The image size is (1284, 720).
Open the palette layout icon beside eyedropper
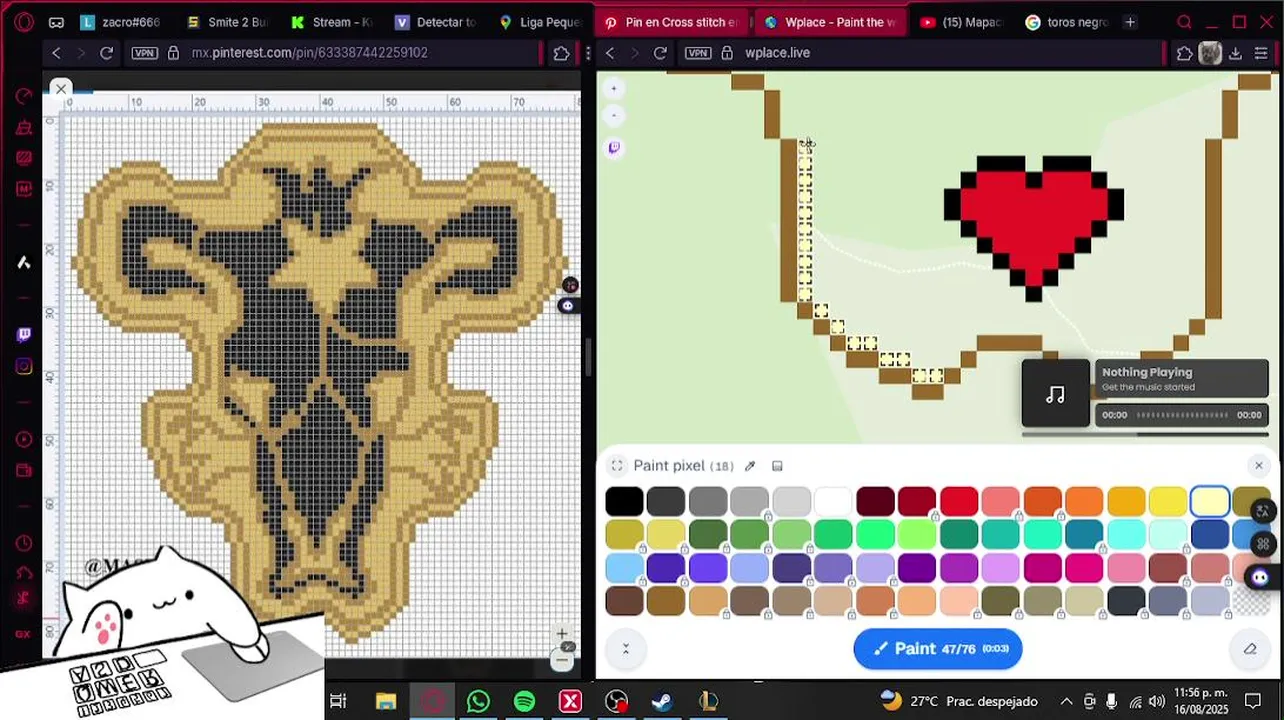click(777, 465)
